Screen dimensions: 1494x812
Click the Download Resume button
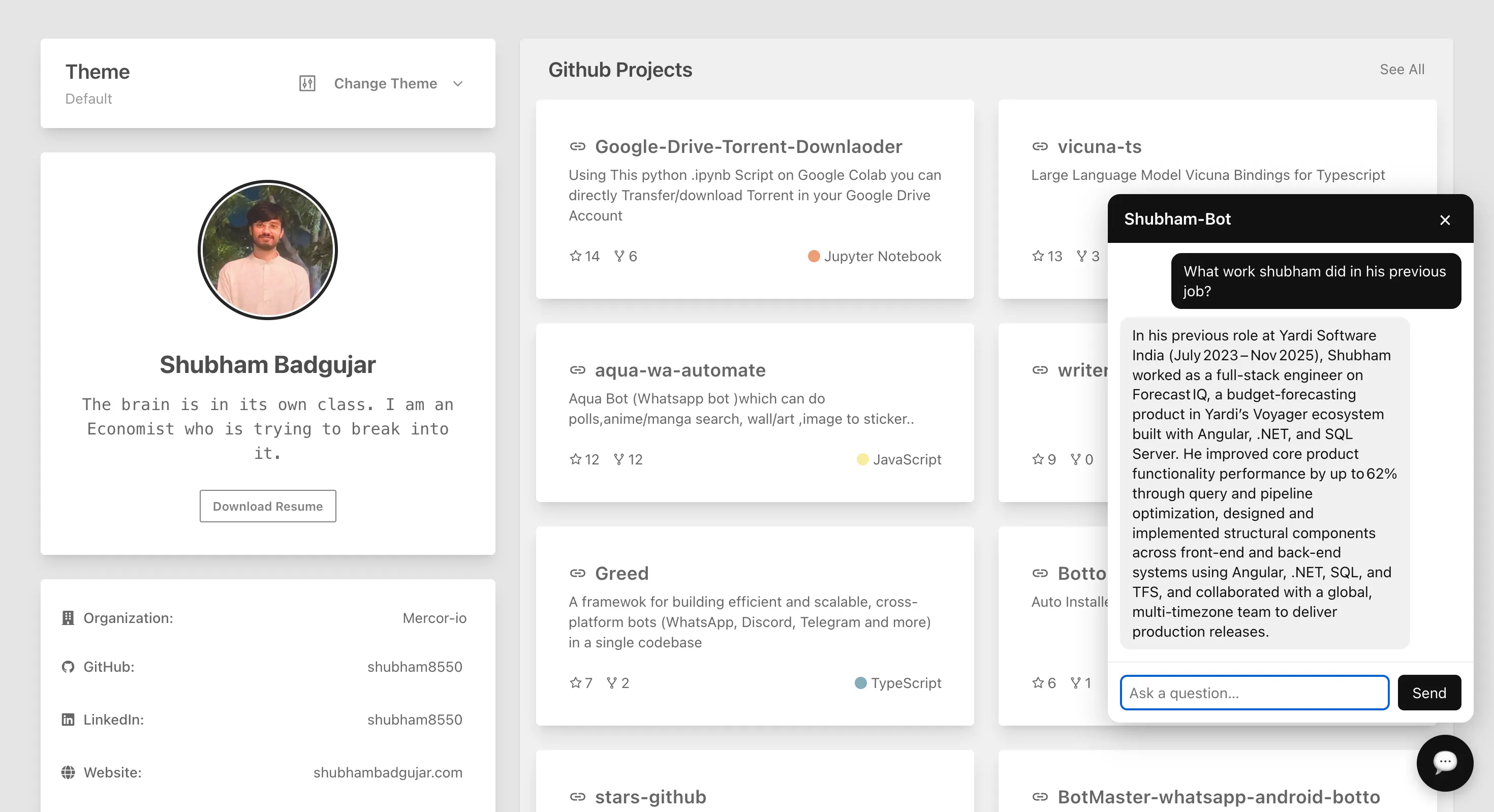[267, 506]
